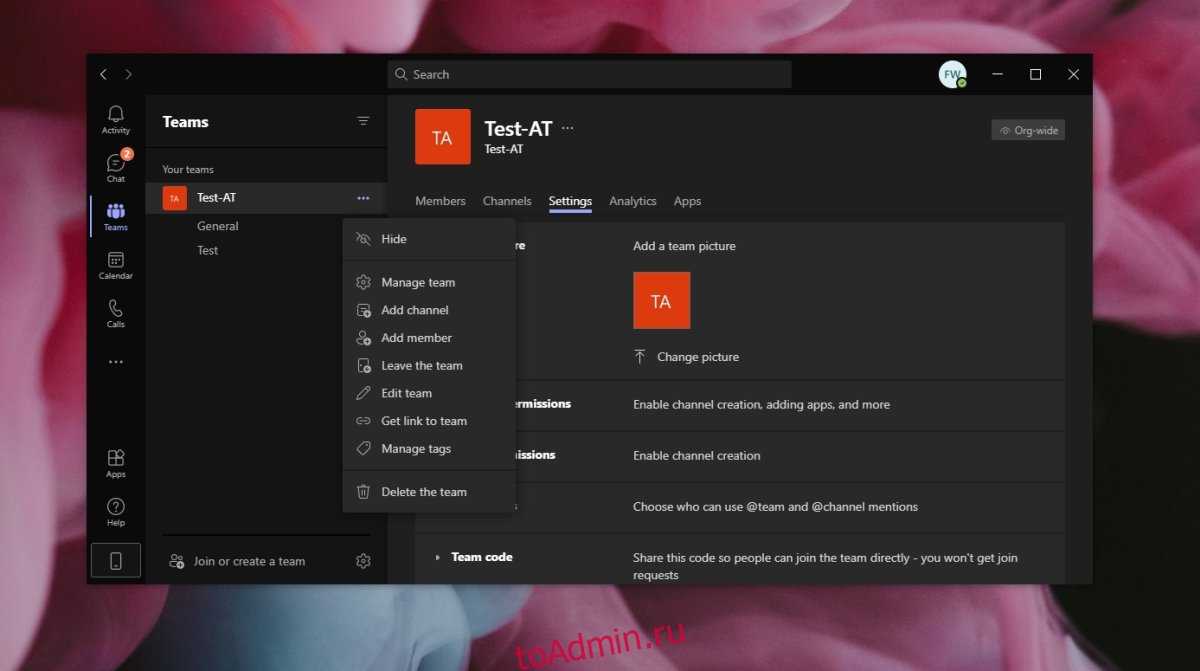The image size is (1200, 671).
Task: Switch to the Members tab
Action: pos(440,201)
